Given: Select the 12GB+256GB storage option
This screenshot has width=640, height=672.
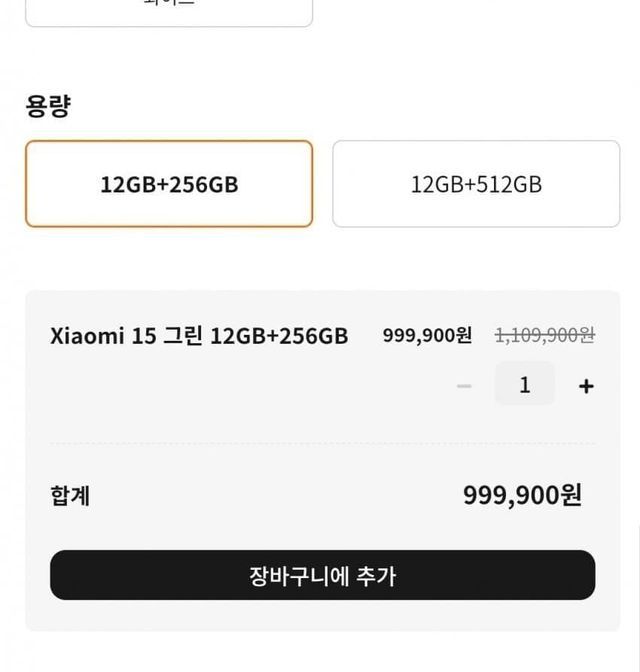Looking at the screenshot, I should [169, 184].
